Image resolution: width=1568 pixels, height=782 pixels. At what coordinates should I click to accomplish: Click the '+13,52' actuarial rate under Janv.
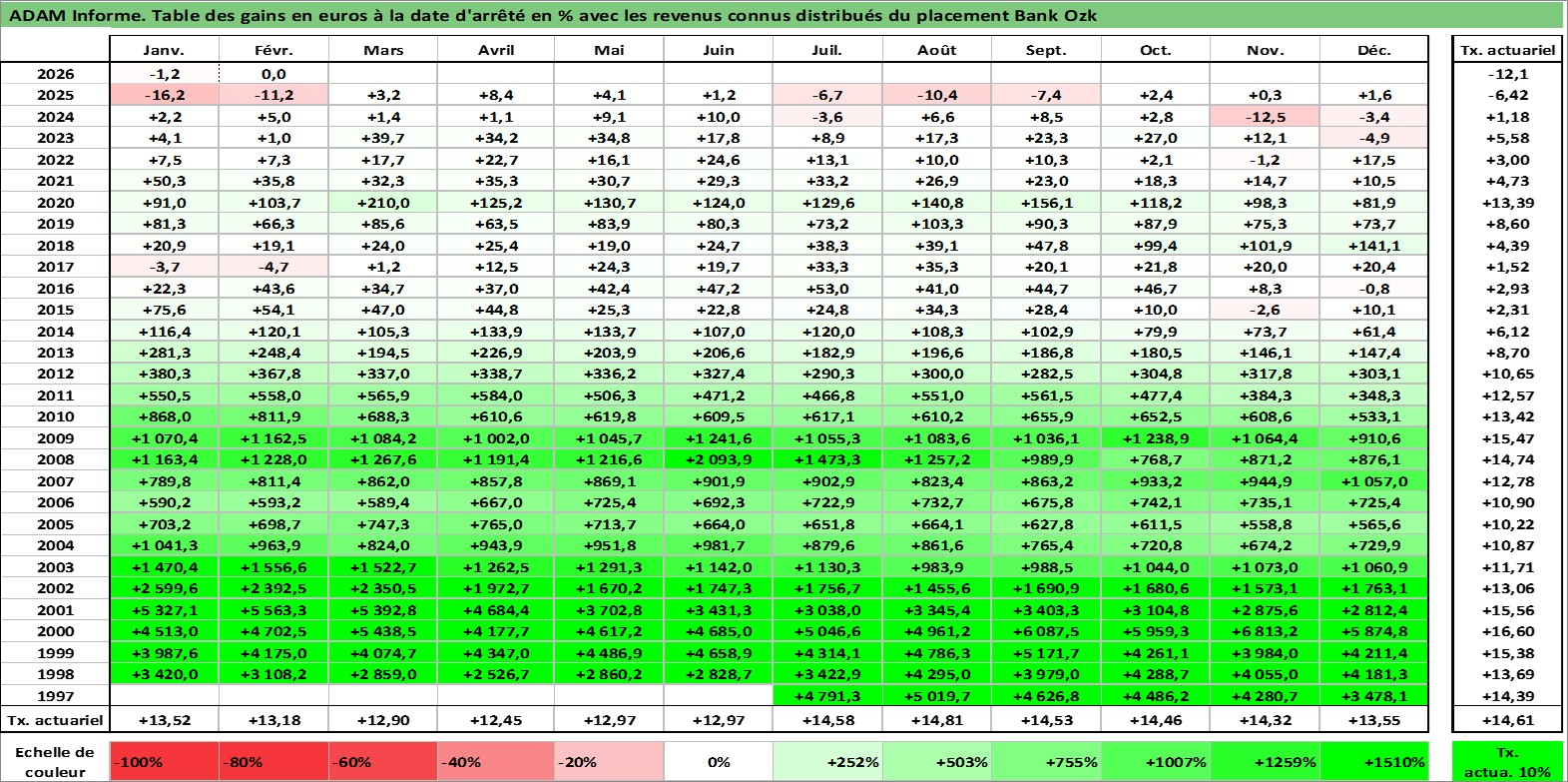[x=165, y=719]
